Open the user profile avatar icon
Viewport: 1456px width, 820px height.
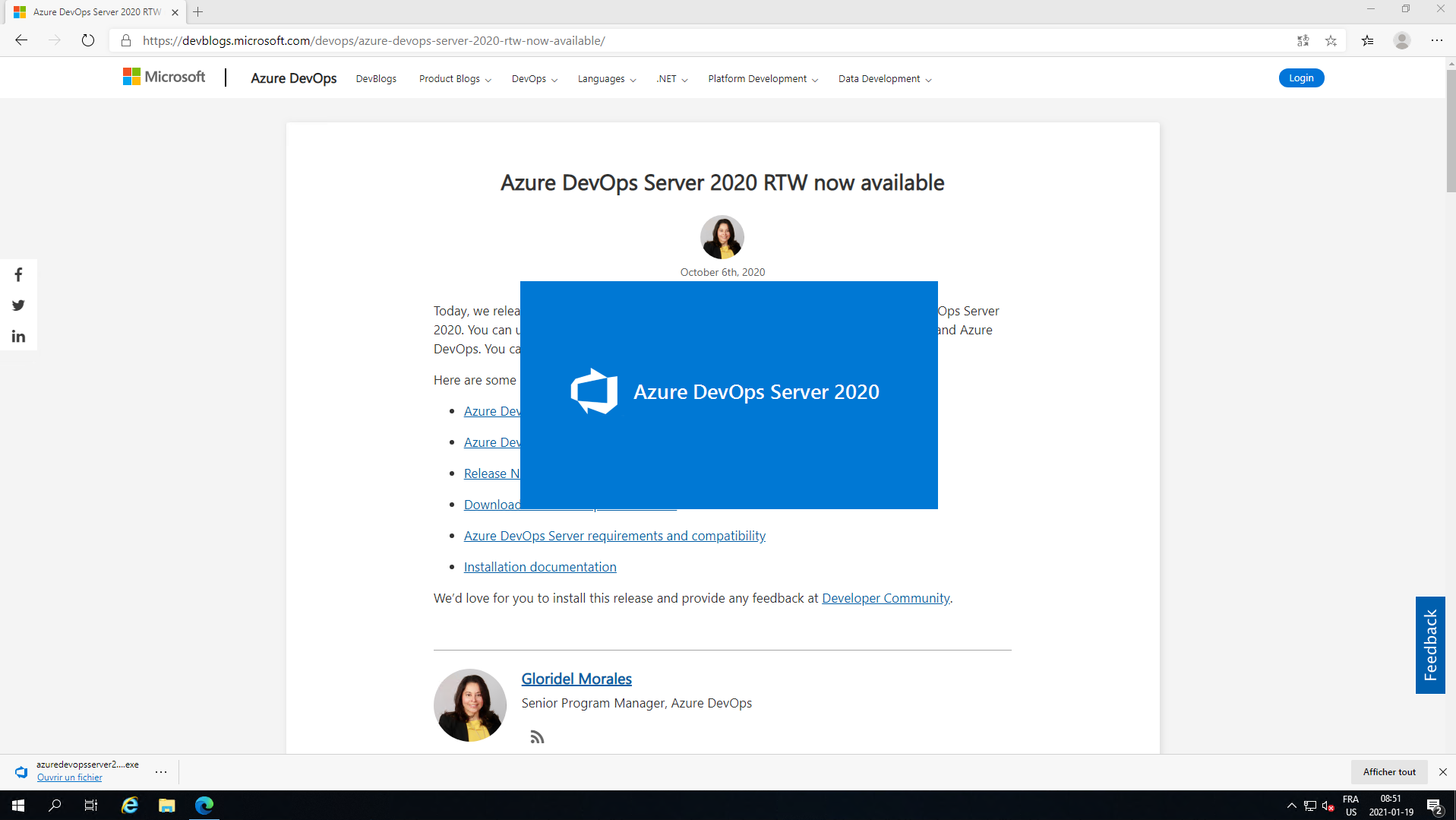click(1401, 40)
